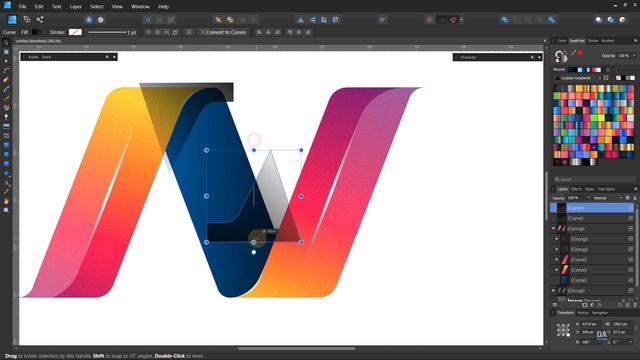Open the Normal blend mode dropdown
This screenshot has height=360, width=640.
(608, 198)
